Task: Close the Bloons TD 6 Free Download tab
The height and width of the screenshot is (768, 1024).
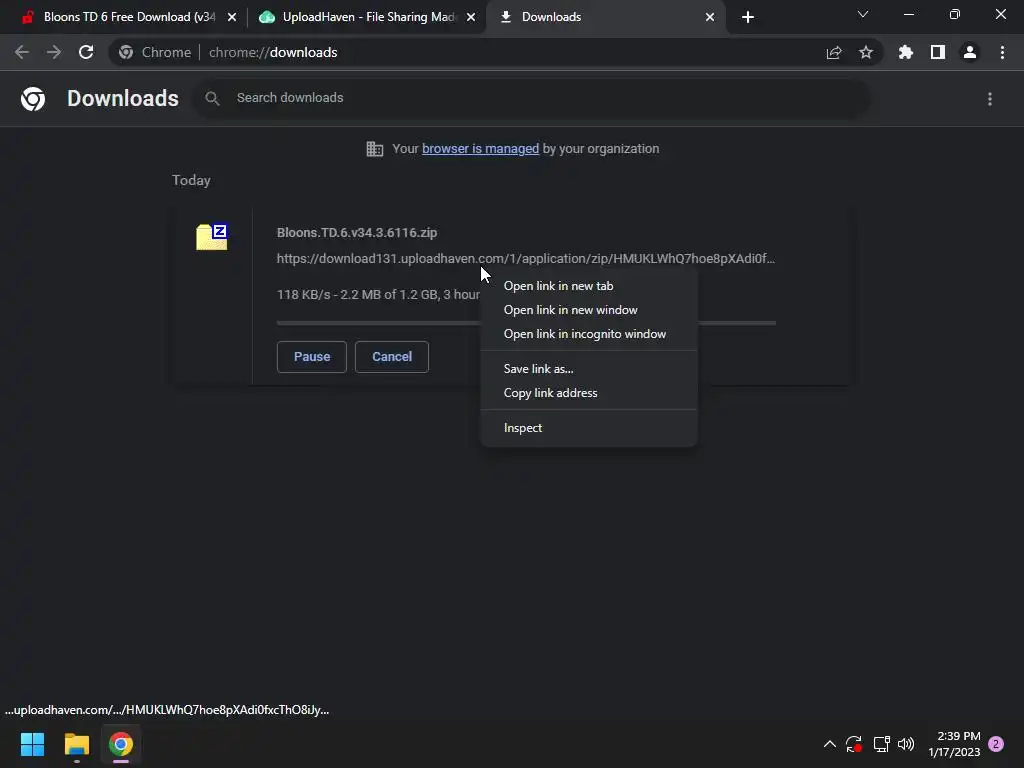Action: point(232,17)
